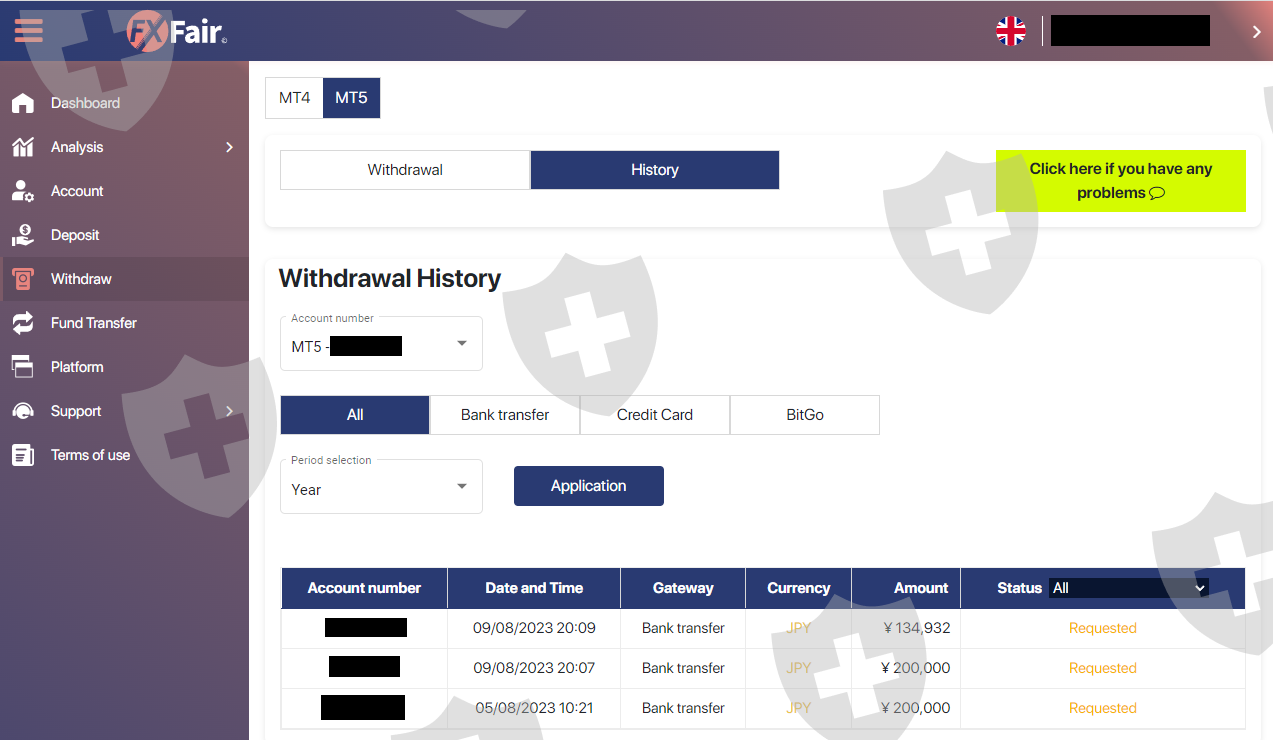Switch to the MT5 tab

(351, 98)
